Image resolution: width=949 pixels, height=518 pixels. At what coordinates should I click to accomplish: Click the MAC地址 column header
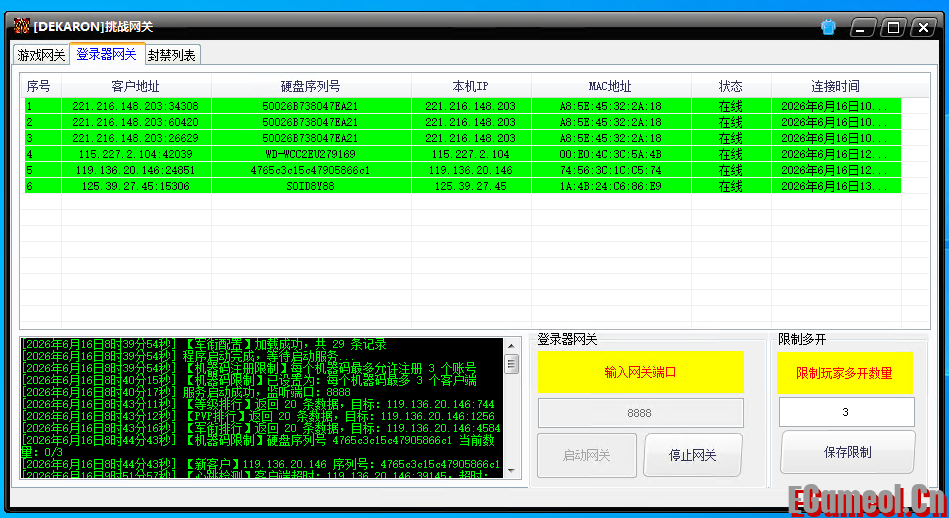pyautogui.click(x=610, y=86)
